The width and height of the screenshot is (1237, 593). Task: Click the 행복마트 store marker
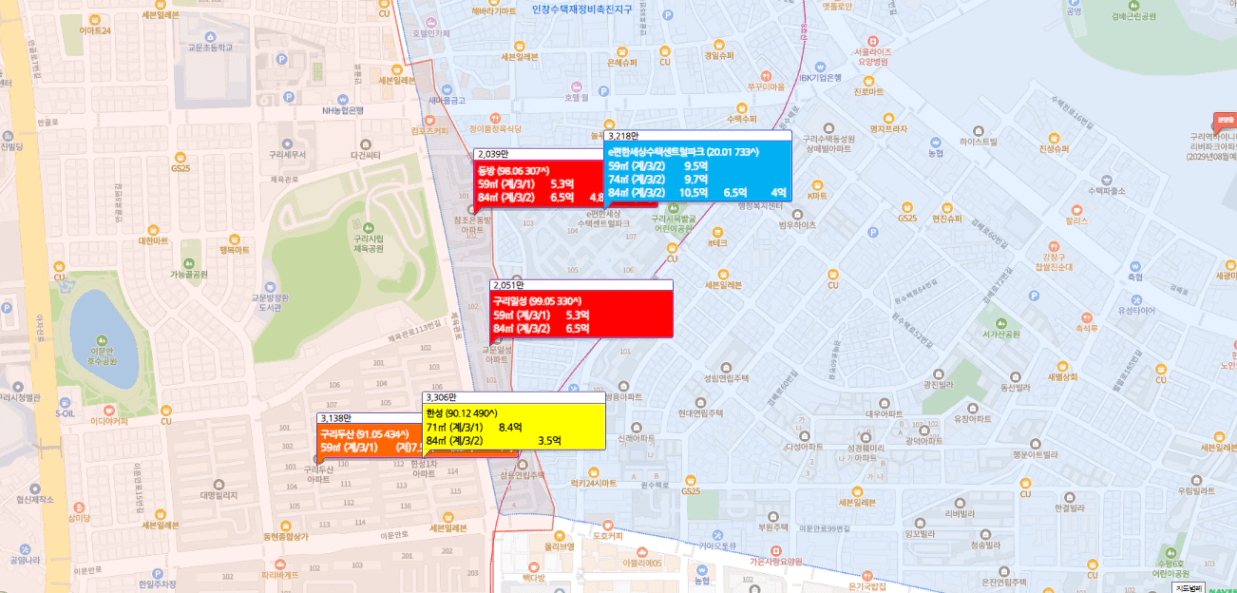(x=236, y=238)
